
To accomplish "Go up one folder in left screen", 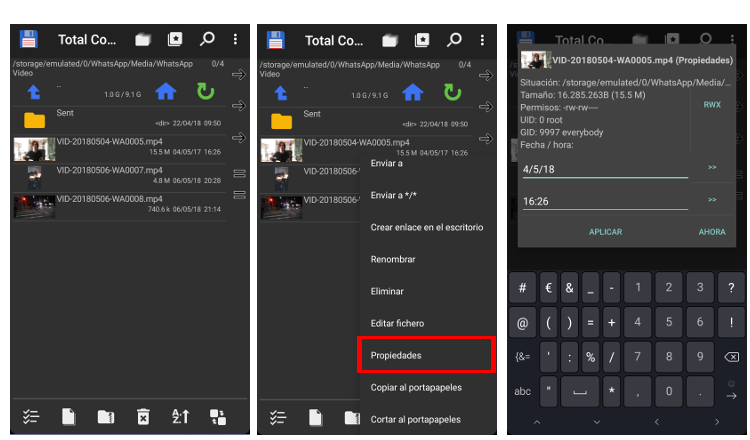I will [x=33, y=92].
